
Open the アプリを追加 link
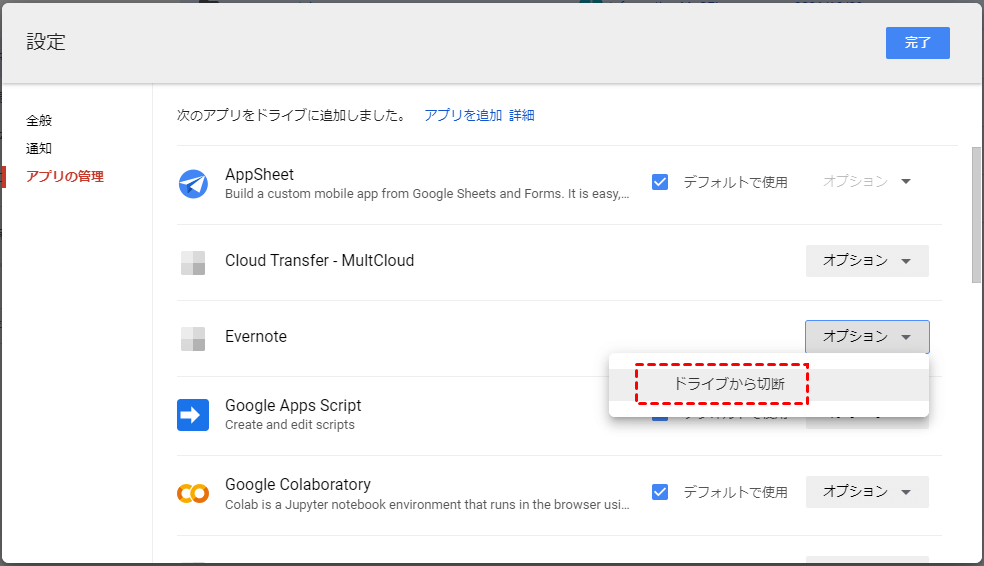pos(463,115)
